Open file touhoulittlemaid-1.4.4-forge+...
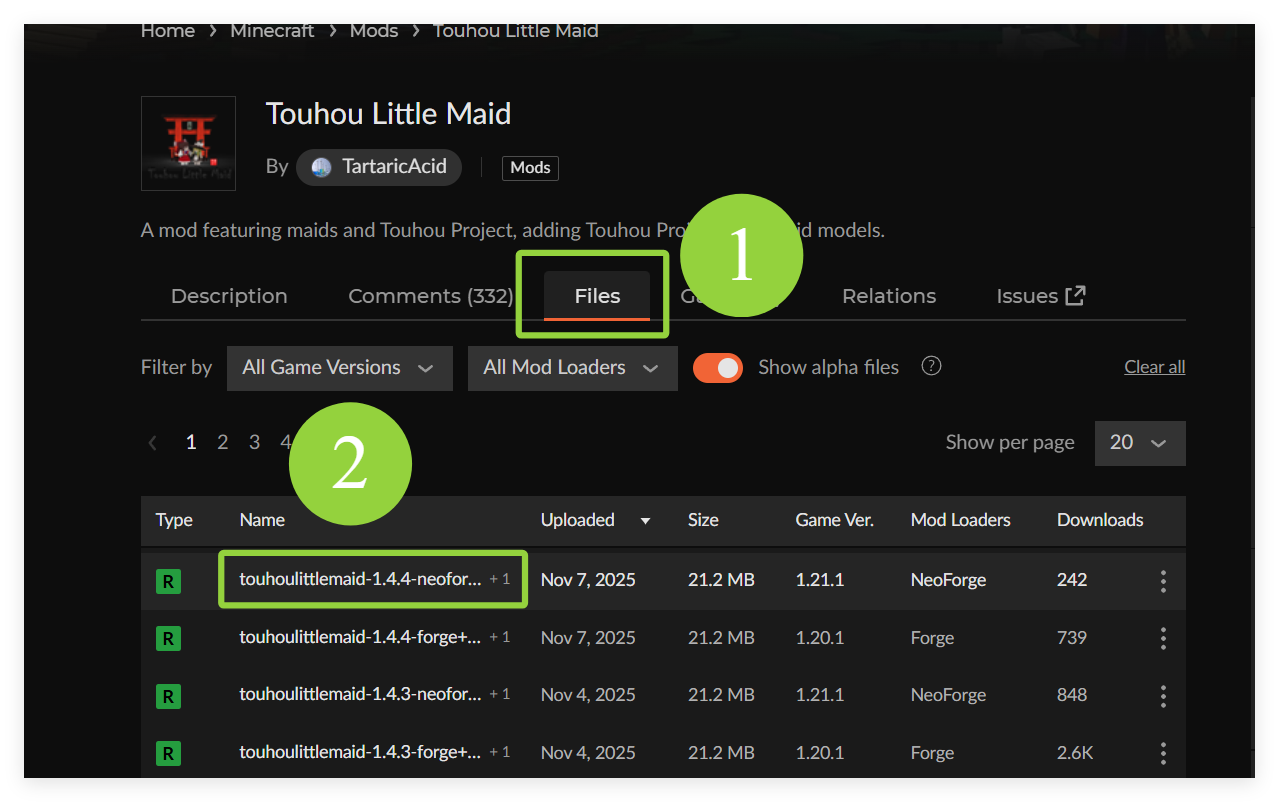Screen dimensions: 1279x802 click(360, 637)
